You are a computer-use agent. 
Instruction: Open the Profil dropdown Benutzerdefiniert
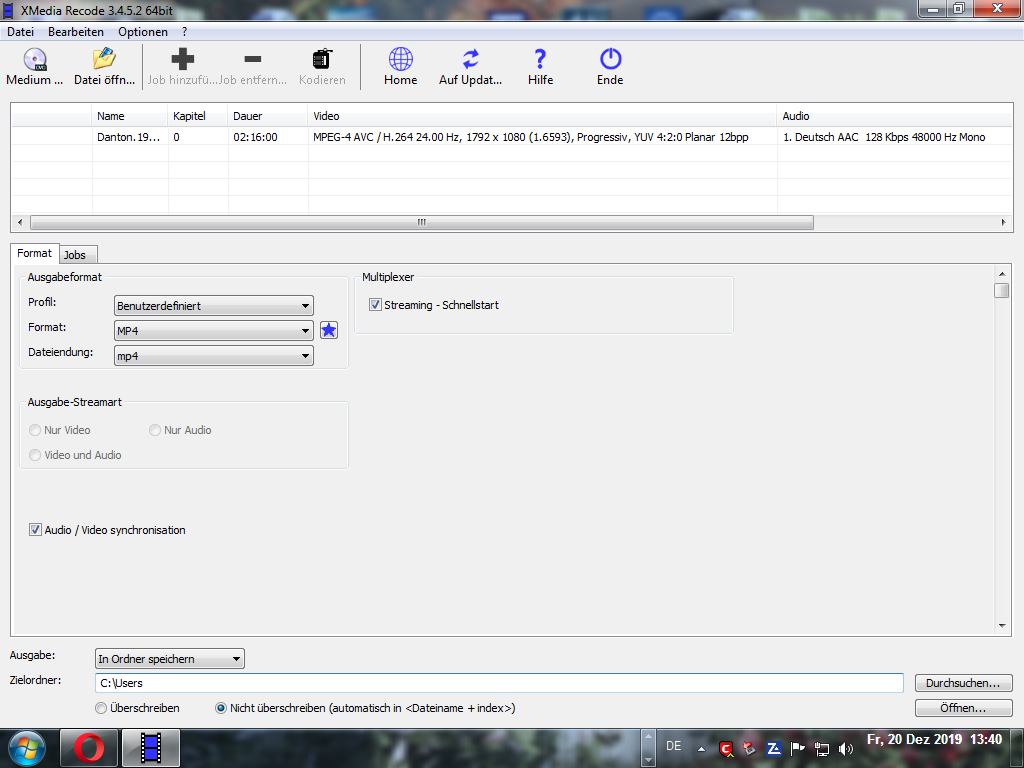(x=214, y=306)
